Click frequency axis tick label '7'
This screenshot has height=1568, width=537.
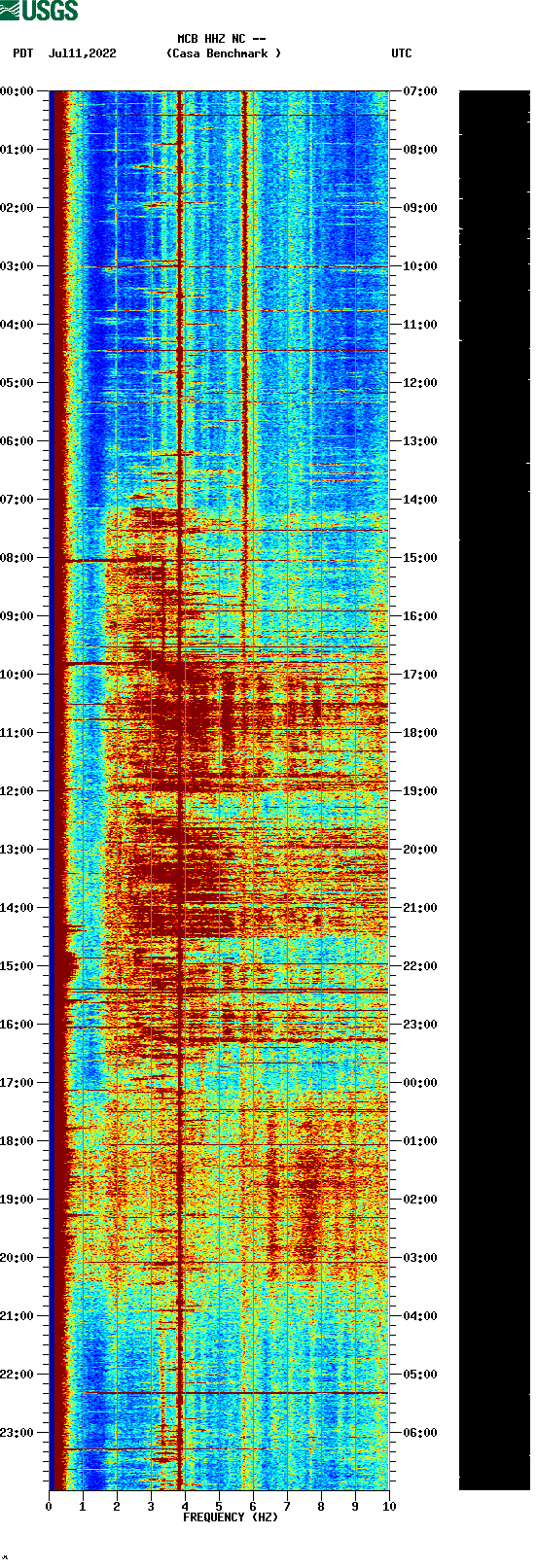[287, 1506]
